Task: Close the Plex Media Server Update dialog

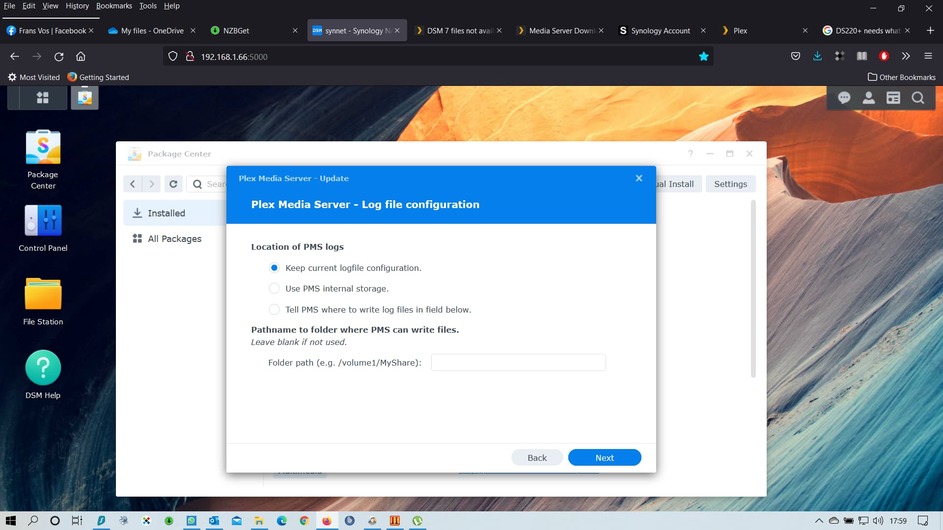Action: (639, 178)
